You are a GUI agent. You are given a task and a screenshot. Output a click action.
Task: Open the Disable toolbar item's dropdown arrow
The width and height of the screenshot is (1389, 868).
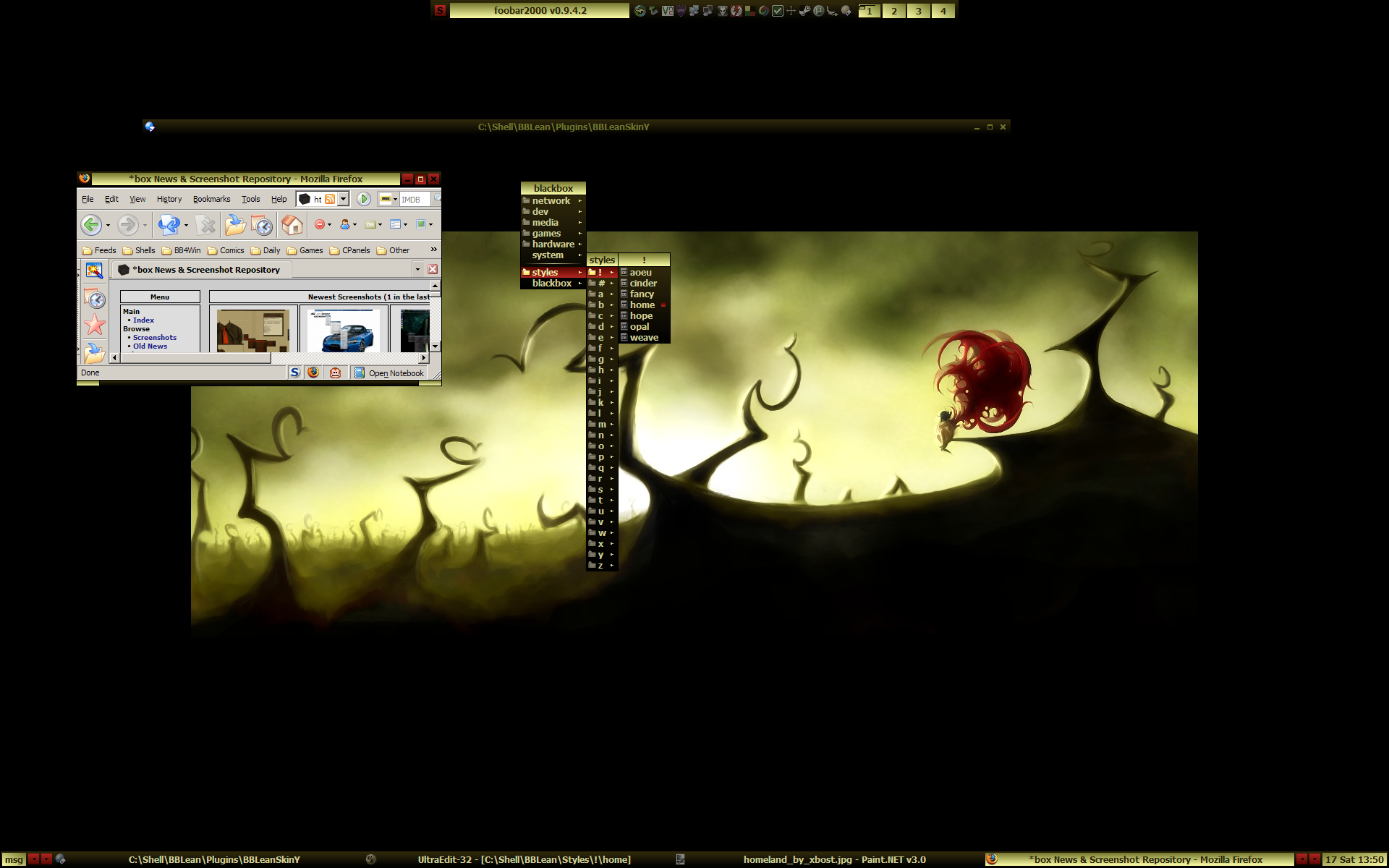(329, 225)
